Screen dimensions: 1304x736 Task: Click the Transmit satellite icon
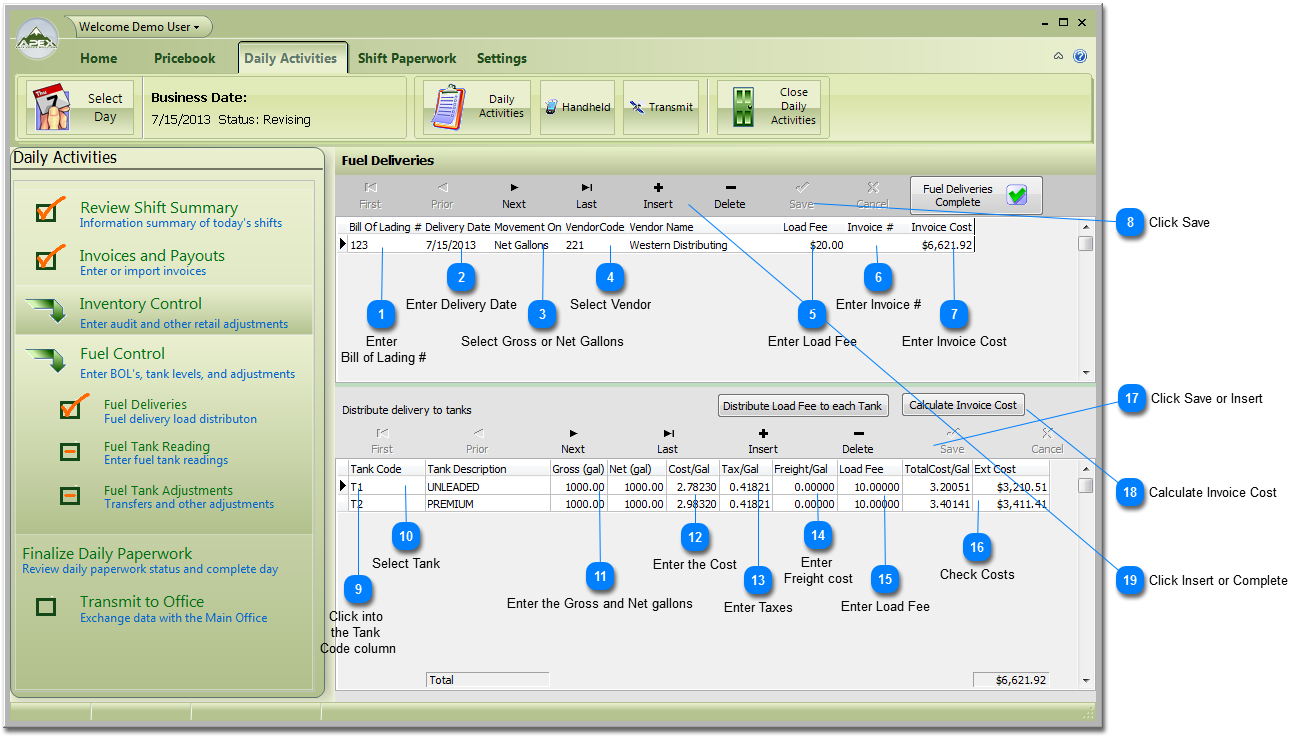[636, 107]
